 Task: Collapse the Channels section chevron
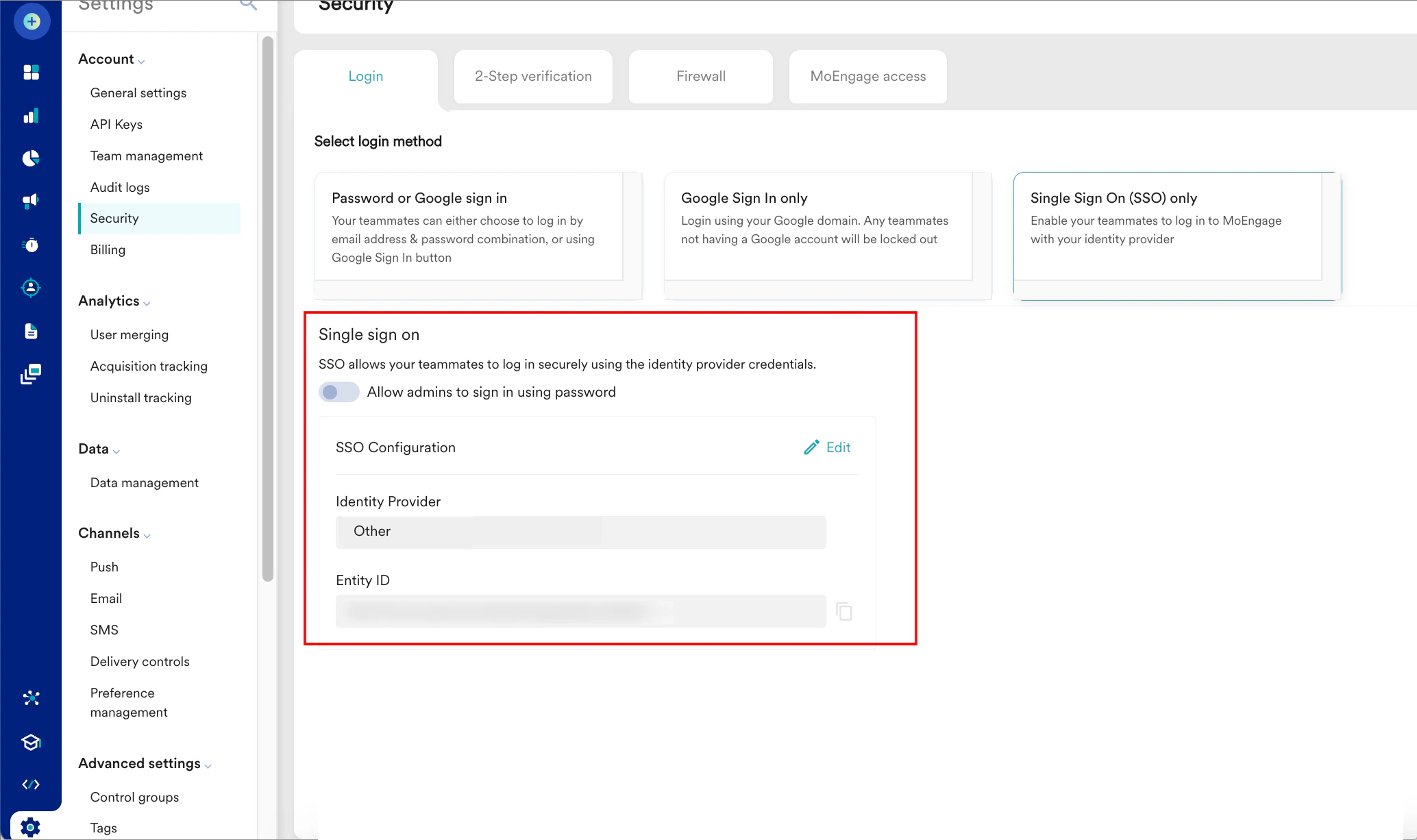pos(147,535)
